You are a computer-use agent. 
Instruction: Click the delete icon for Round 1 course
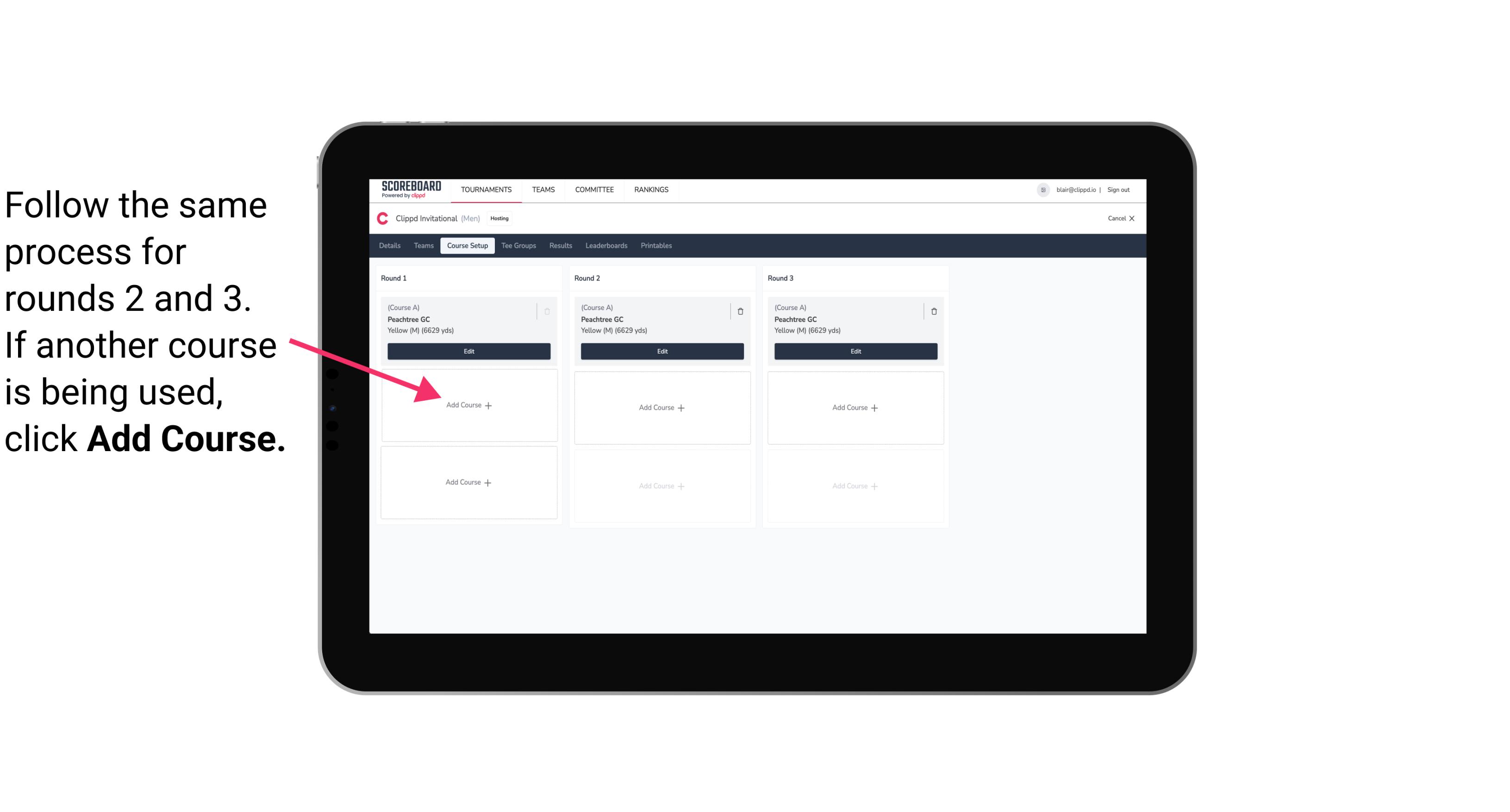pos(550,311)
